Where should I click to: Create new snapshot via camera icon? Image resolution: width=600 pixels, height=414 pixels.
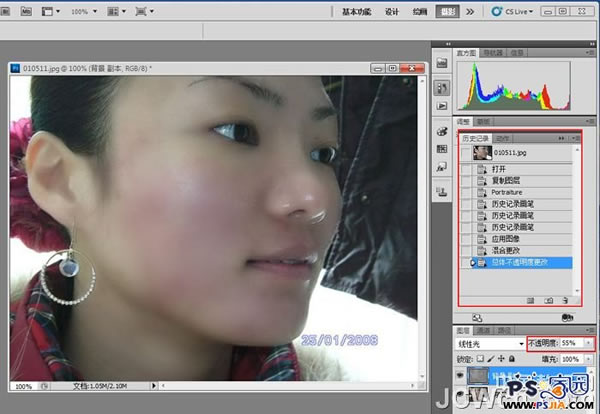[548, 299]
